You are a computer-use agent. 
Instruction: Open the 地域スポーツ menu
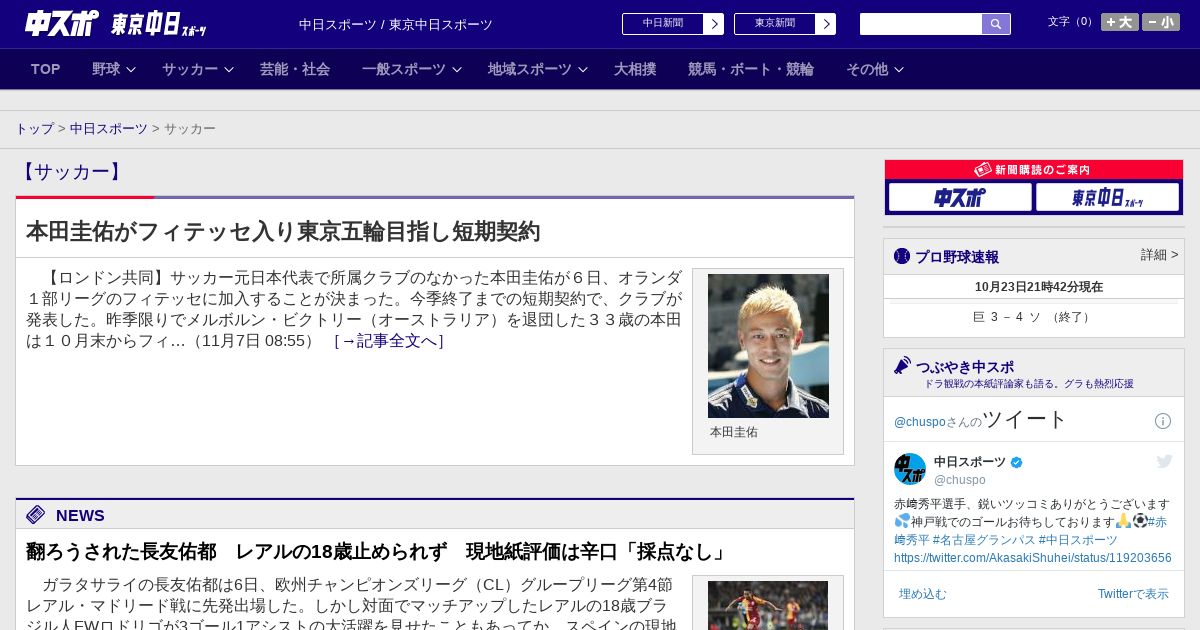[x=530, y=69]
